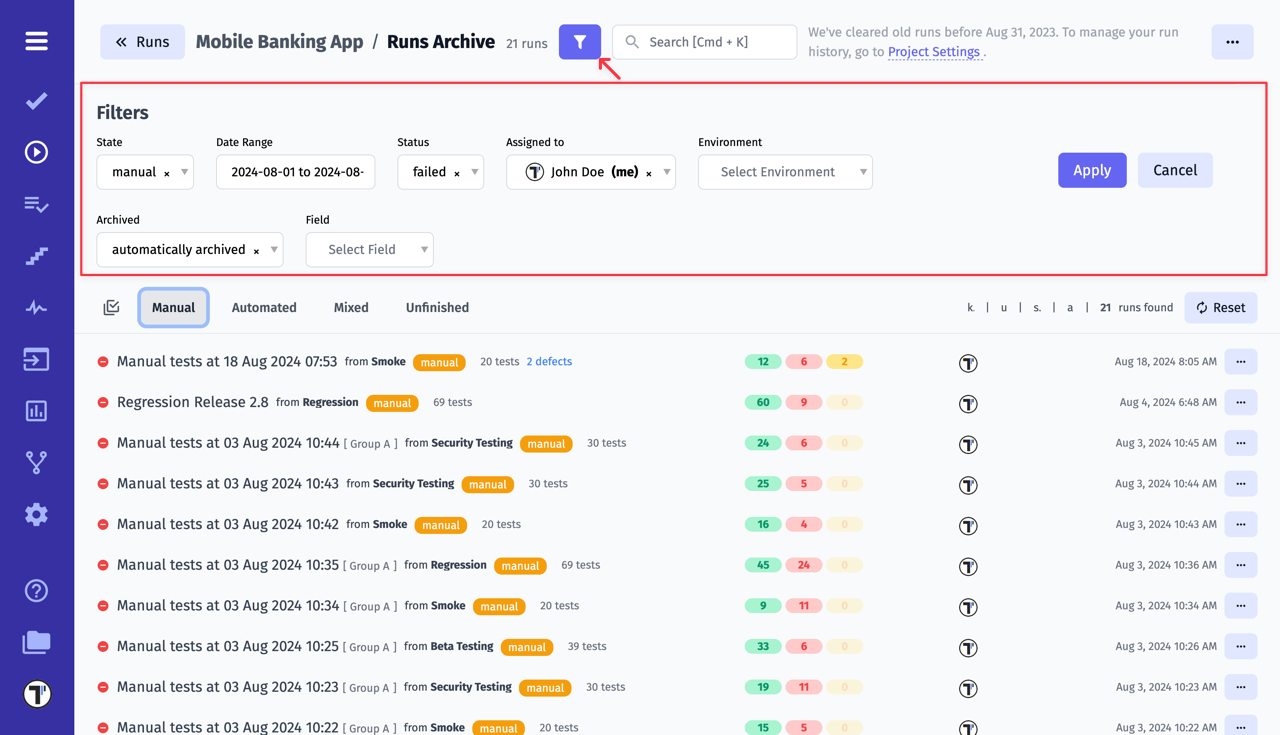Click 'Beta Testing' plan name

coord(462,647)
